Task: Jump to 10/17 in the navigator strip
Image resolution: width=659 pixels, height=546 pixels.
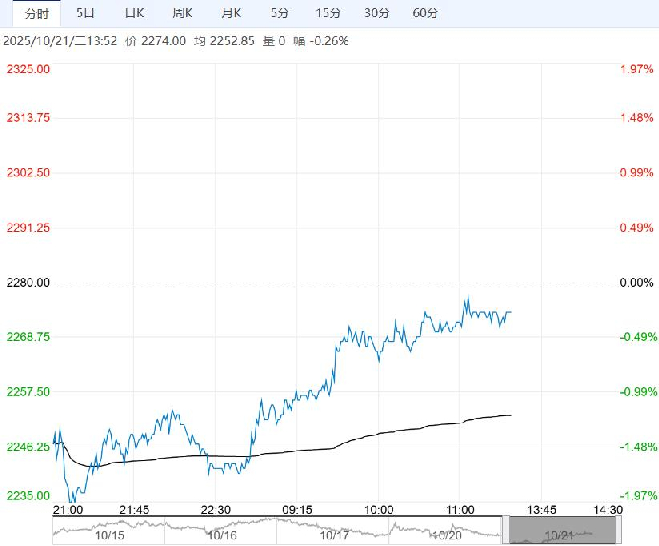Action: click(333, 535)
